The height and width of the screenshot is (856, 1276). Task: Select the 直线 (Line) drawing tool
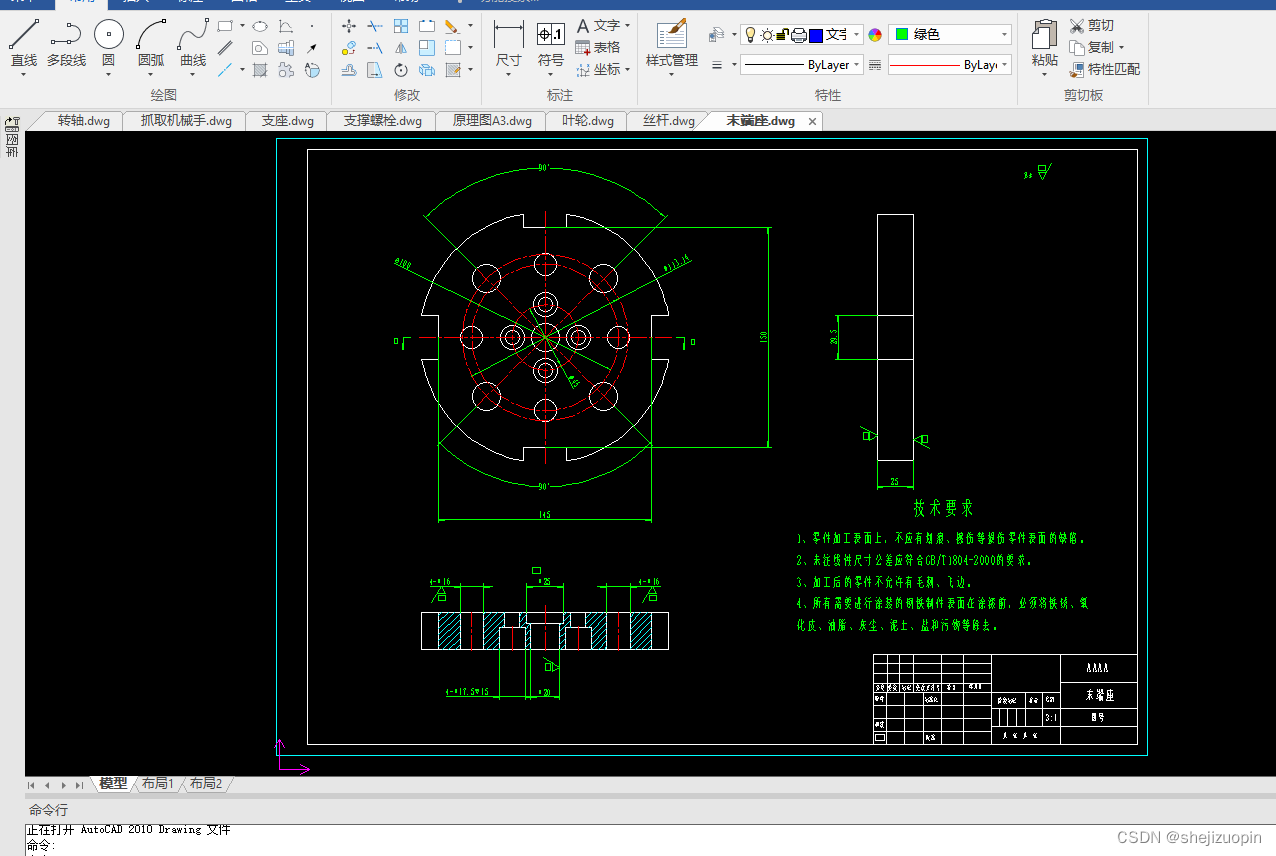(24, 44)
